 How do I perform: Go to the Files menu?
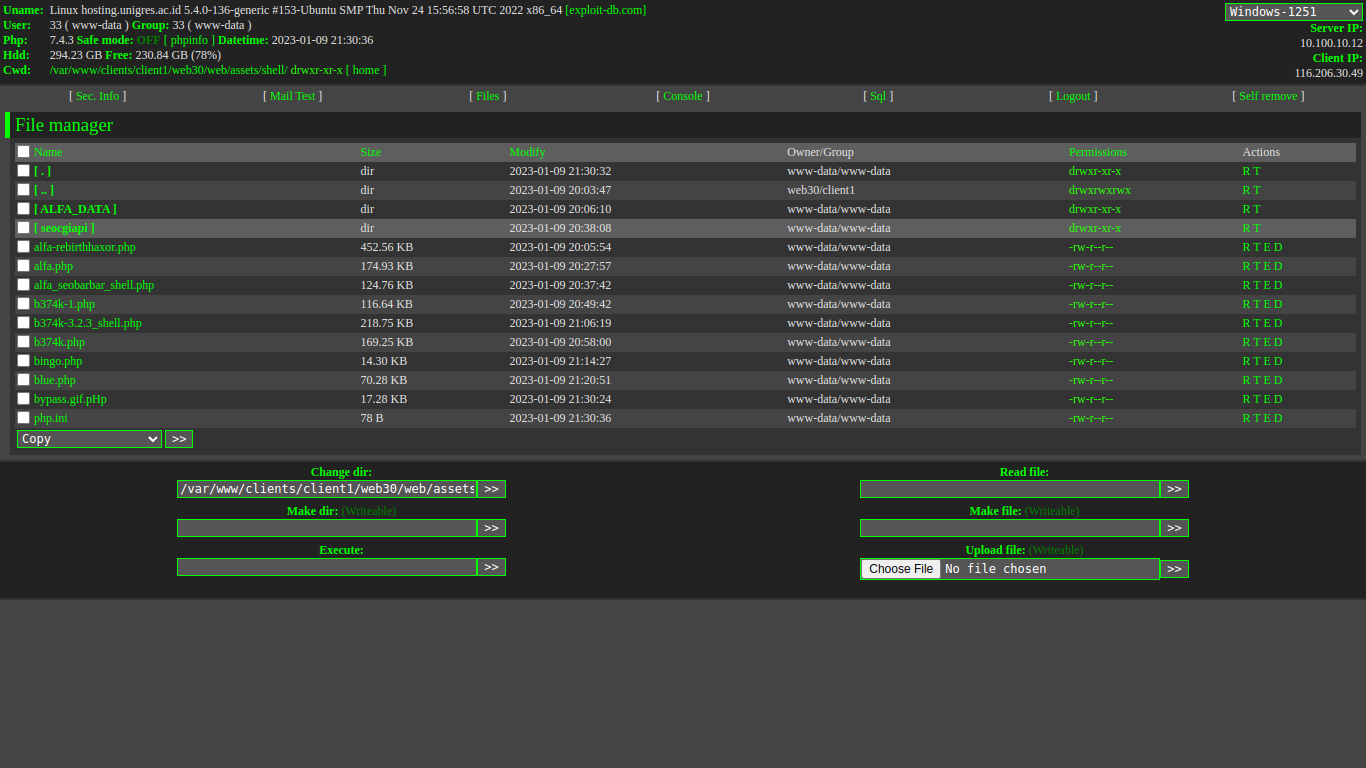(488, 96)
